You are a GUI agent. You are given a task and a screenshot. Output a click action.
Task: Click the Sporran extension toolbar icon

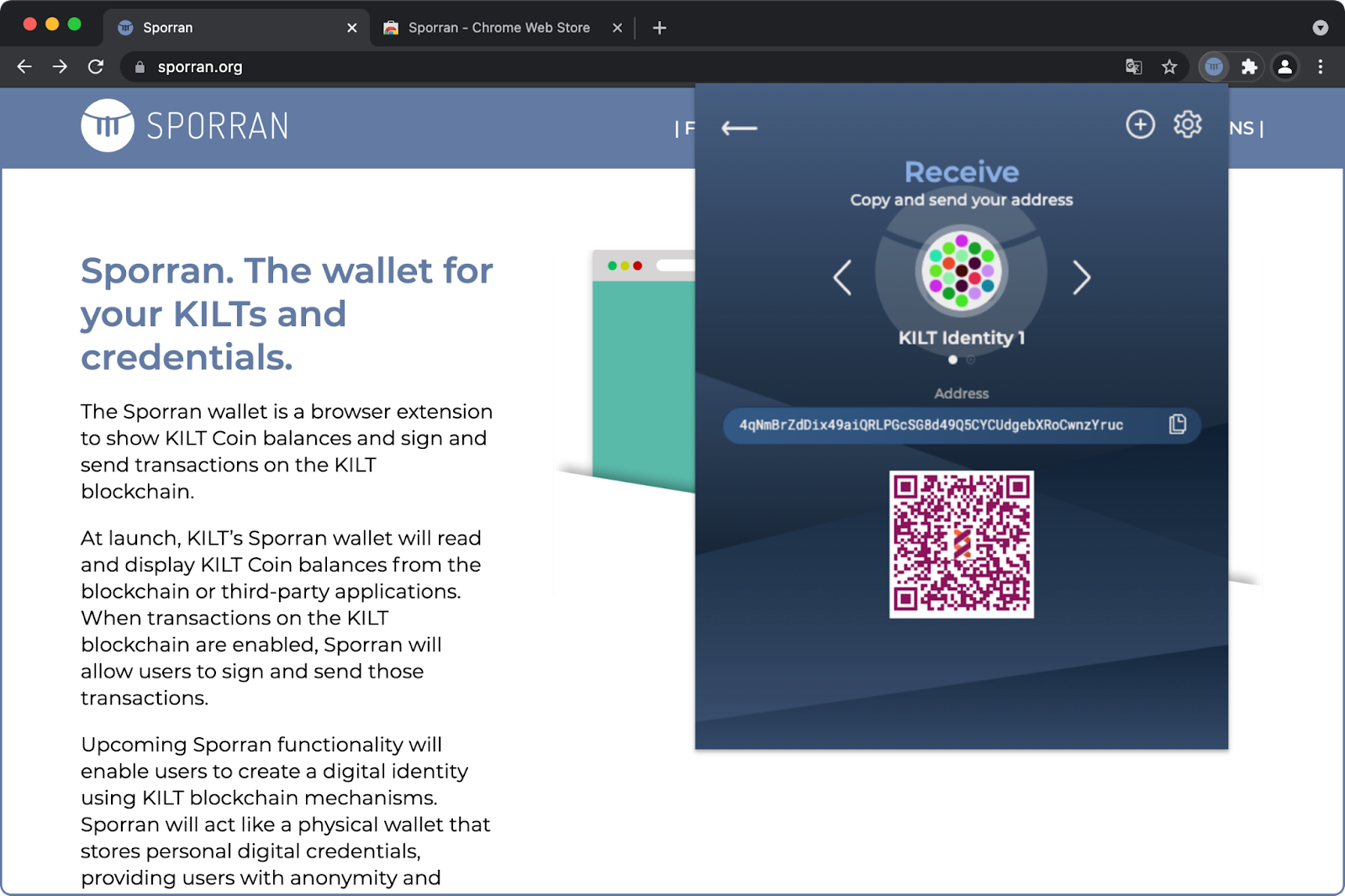click(x=1214, y=66)
